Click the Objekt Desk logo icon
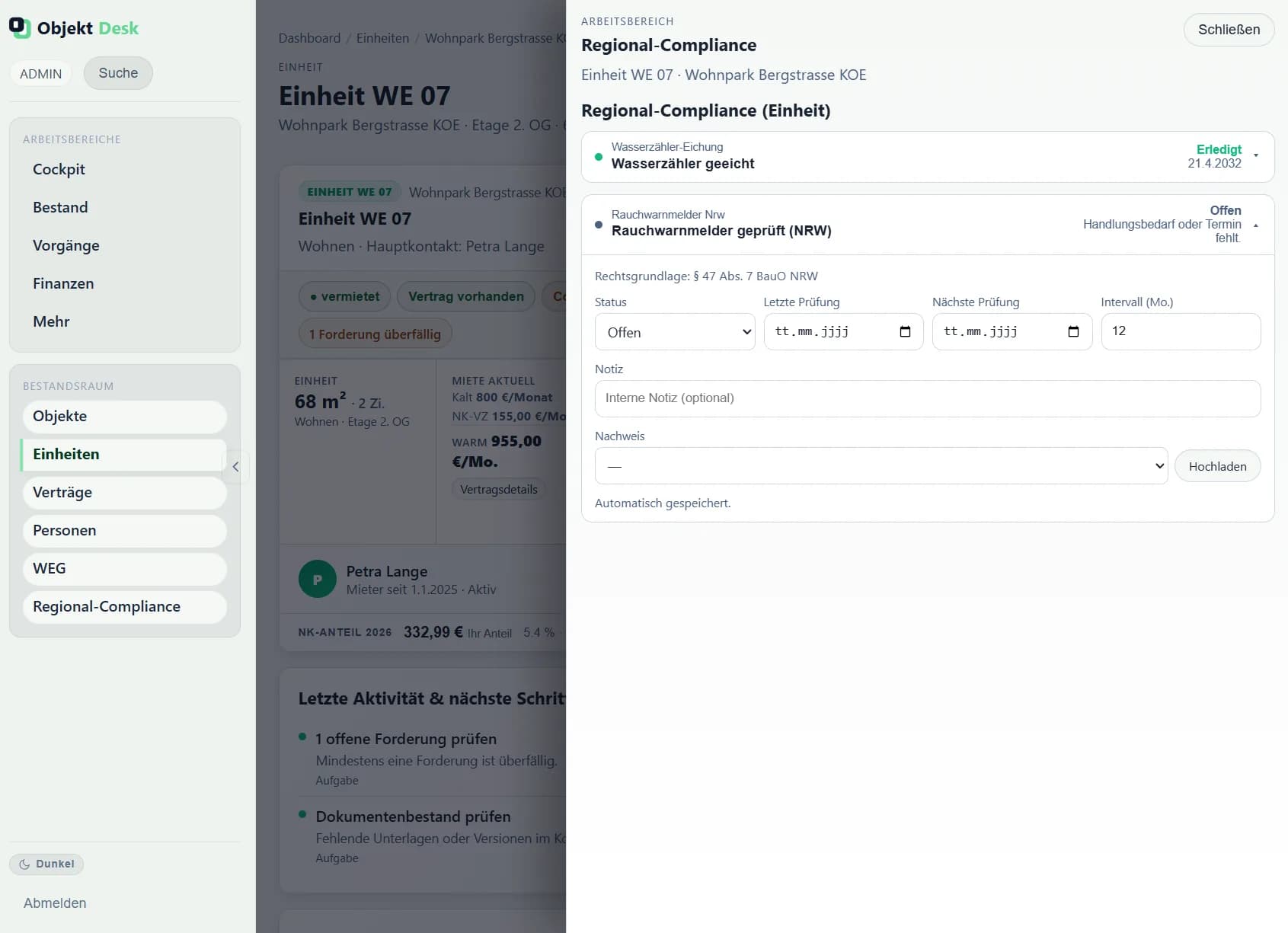This screenshot has height=933, width=1288. click(20, 27)
